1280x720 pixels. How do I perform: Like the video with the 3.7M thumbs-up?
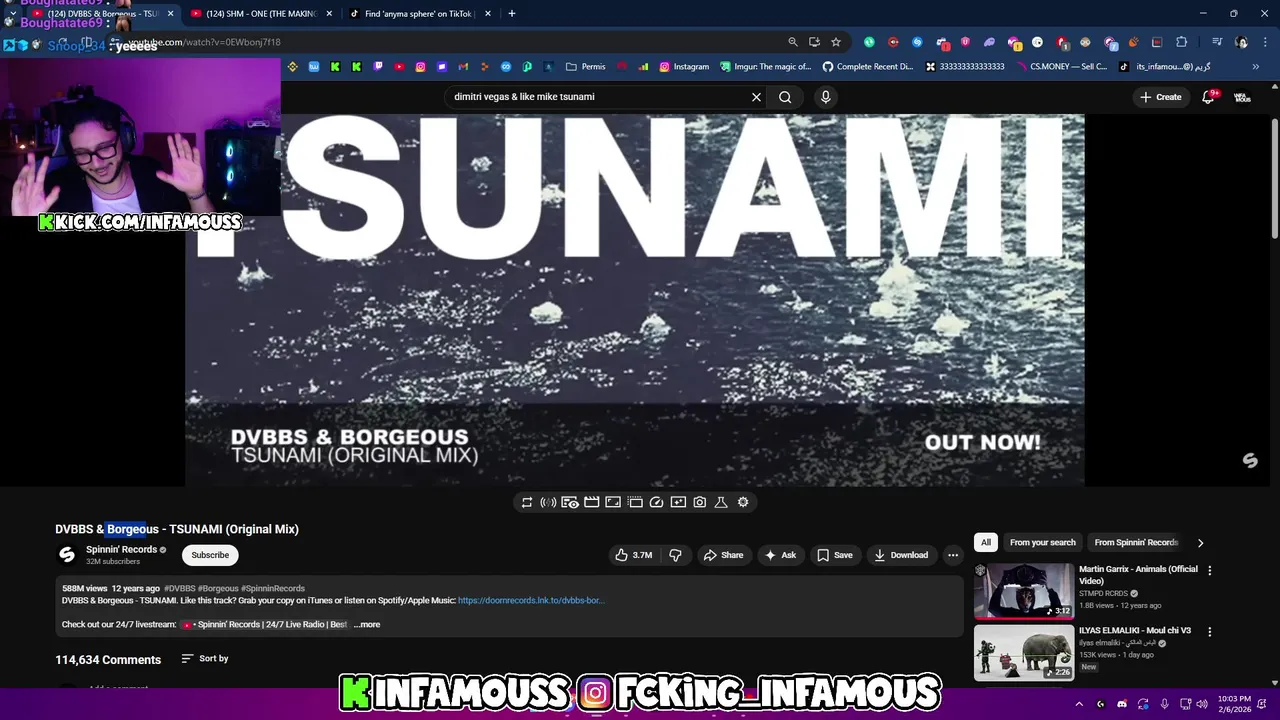tap(634, 555)
